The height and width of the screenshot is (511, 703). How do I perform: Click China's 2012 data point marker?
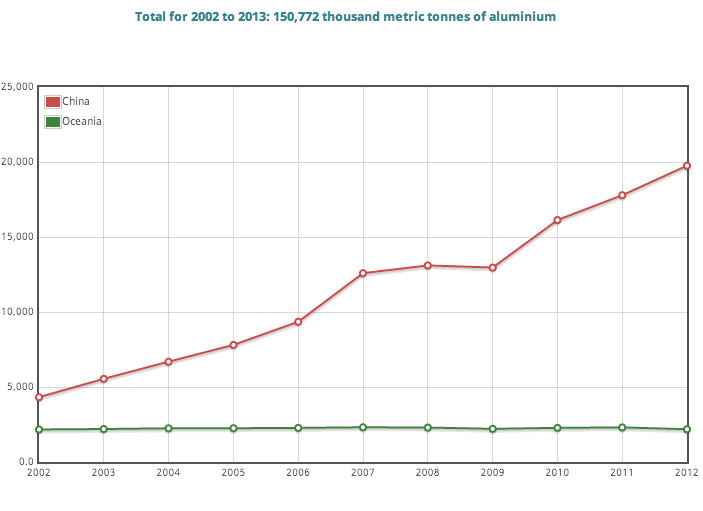click(x=686, y=166)
